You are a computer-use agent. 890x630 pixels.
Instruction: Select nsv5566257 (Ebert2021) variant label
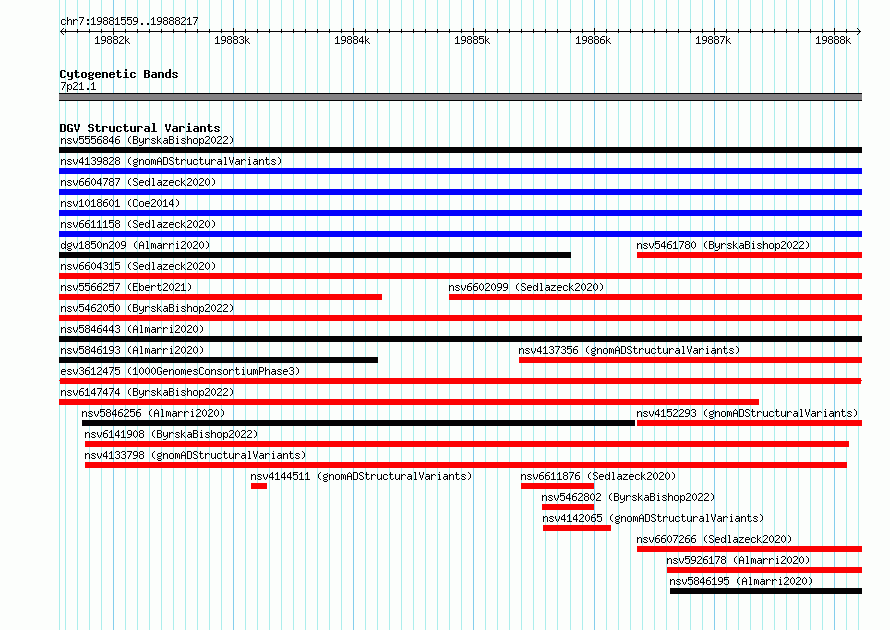[x=126, y=287]
